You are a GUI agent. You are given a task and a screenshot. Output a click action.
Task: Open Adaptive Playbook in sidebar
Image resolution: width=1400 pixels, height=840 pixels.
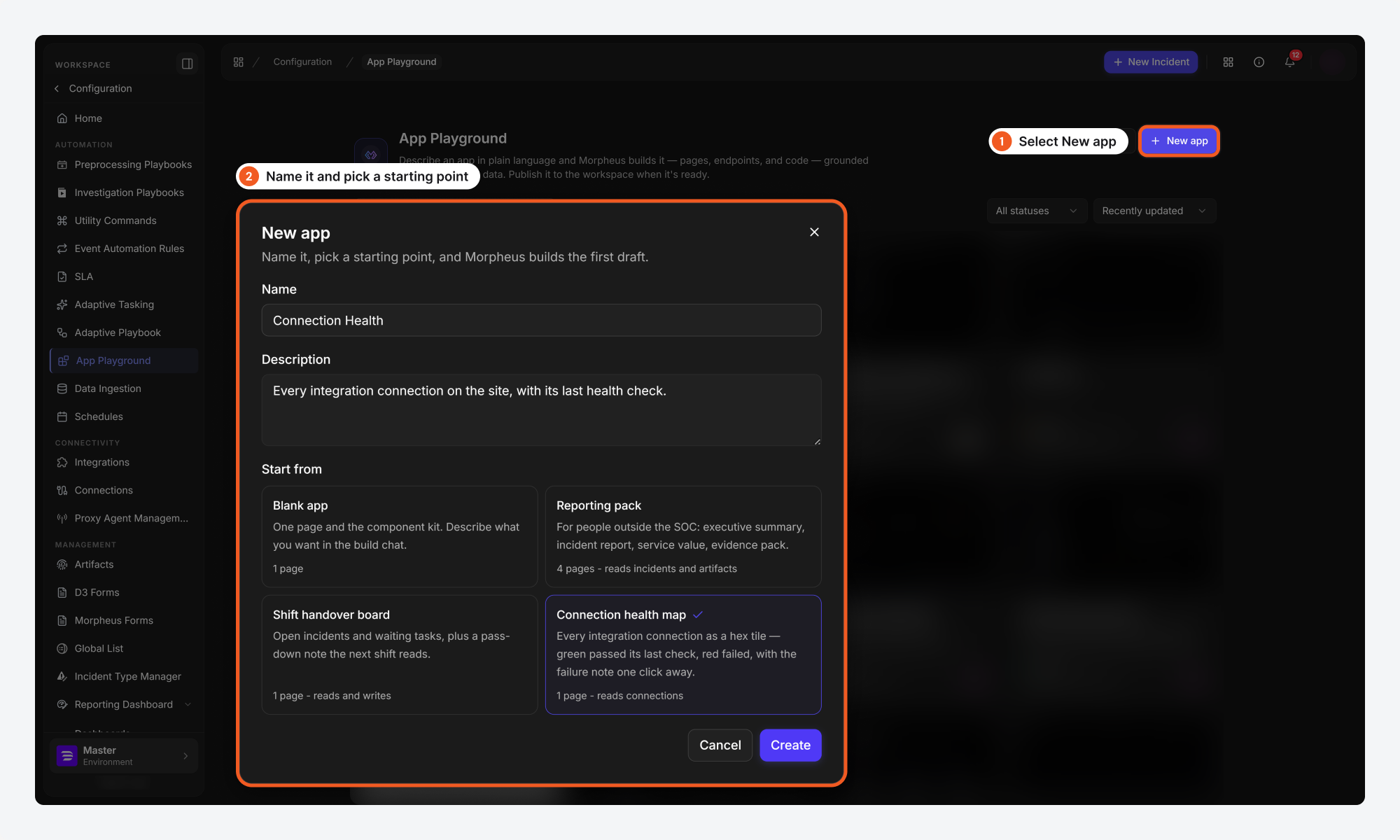coord(124,332)
